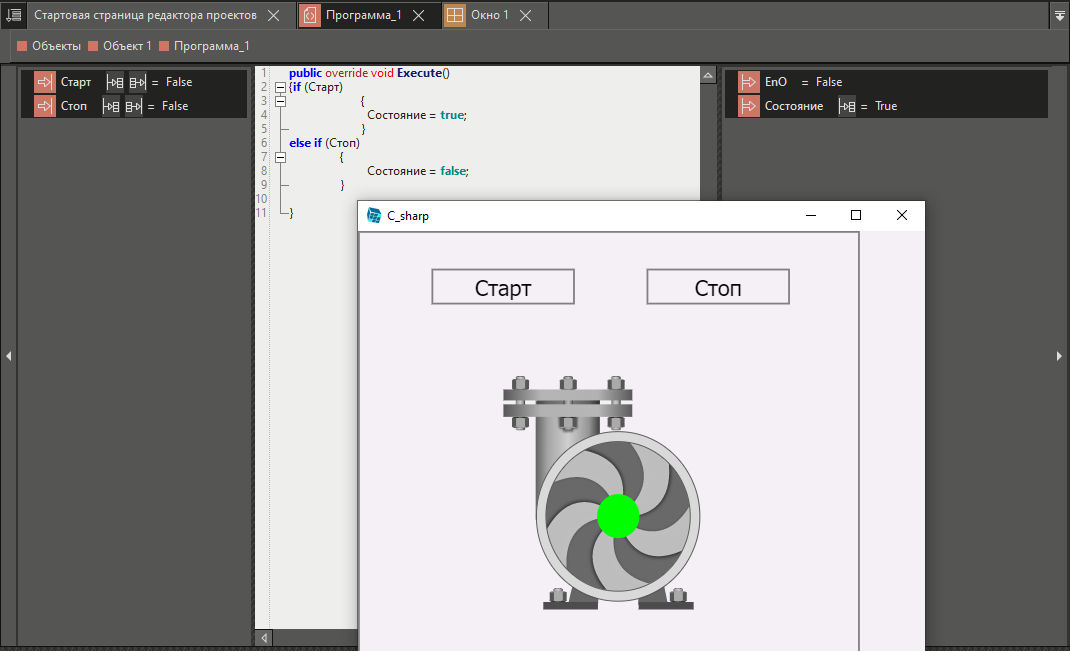Viewport: 1070px width, 651px height.
Task: Click the EnO output argument icon
Action: click(x=748, y=82)
